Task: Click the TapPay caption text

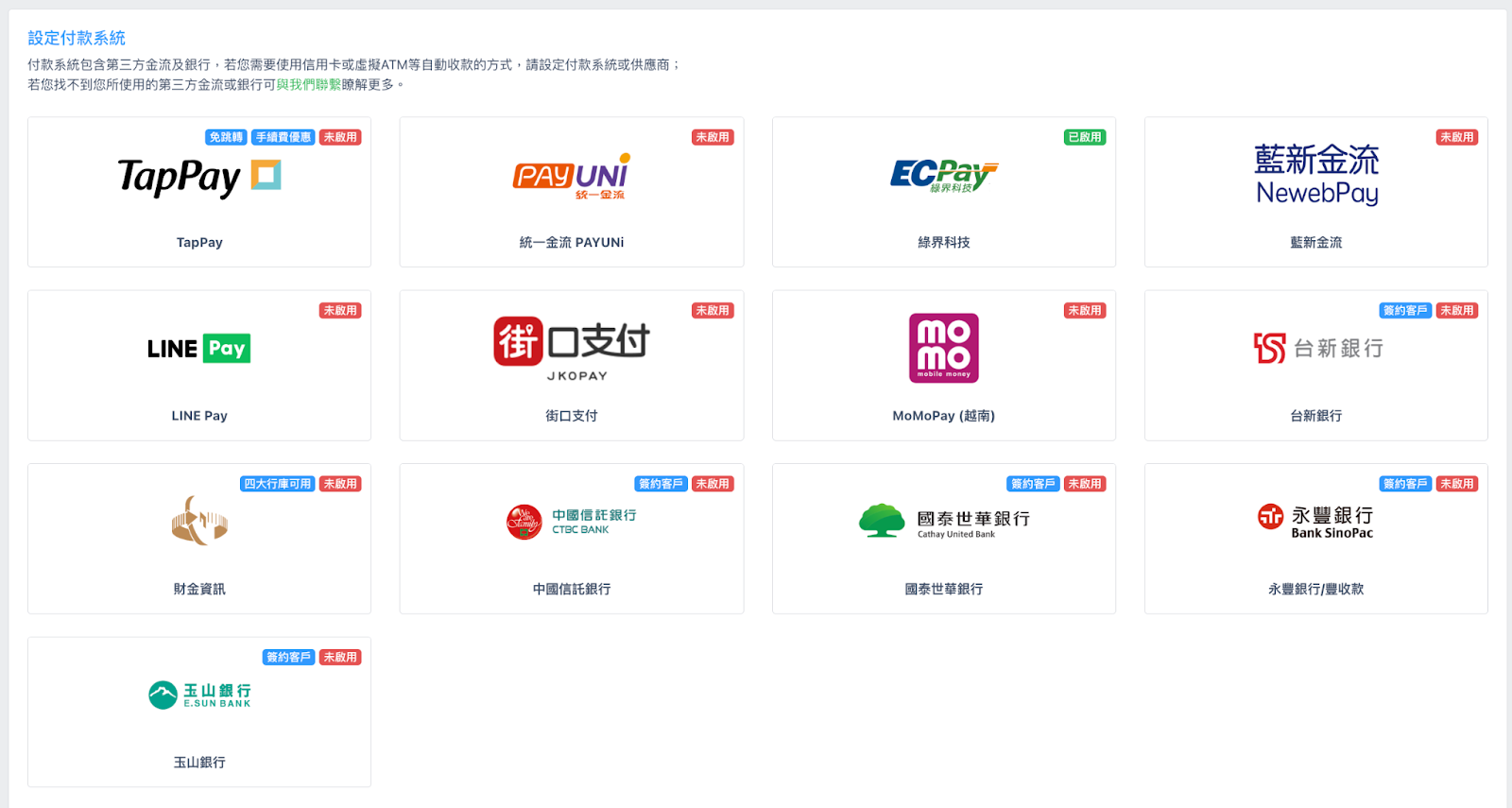Action: [x=199, y=243]
